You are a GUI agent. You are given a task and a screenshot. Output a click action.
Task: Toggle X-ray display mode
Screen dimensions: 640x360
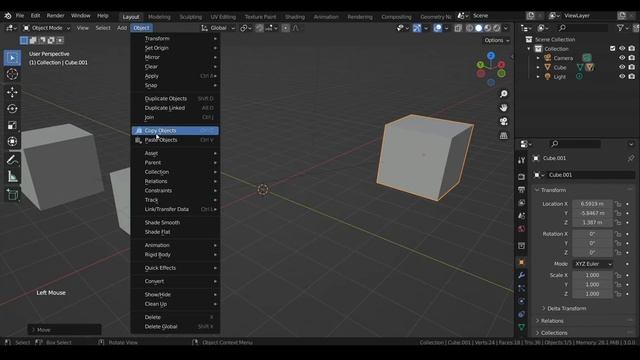[x=458, y=28]
